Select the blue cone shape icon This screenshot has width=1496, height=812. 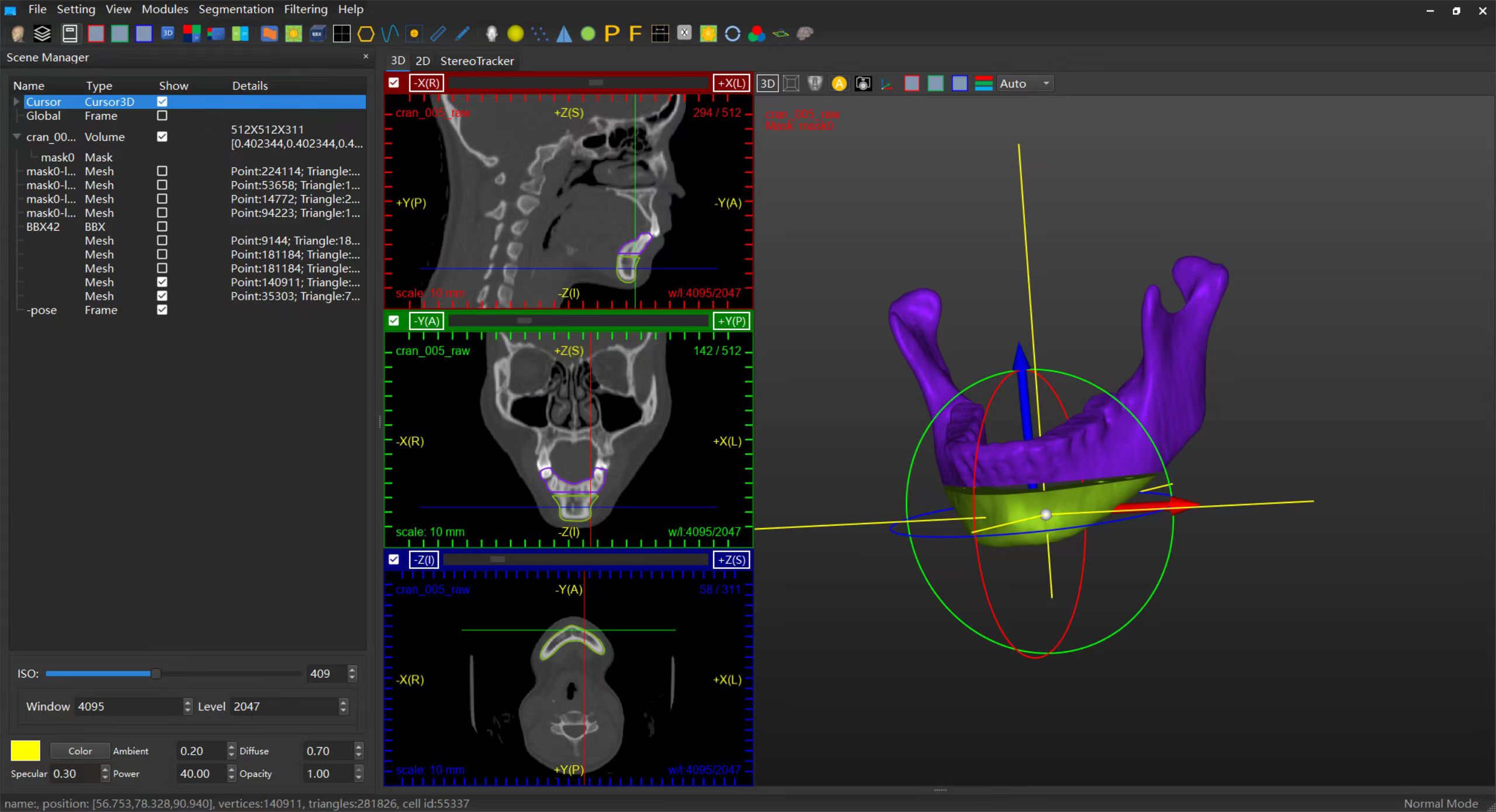(x=564, y=34)
